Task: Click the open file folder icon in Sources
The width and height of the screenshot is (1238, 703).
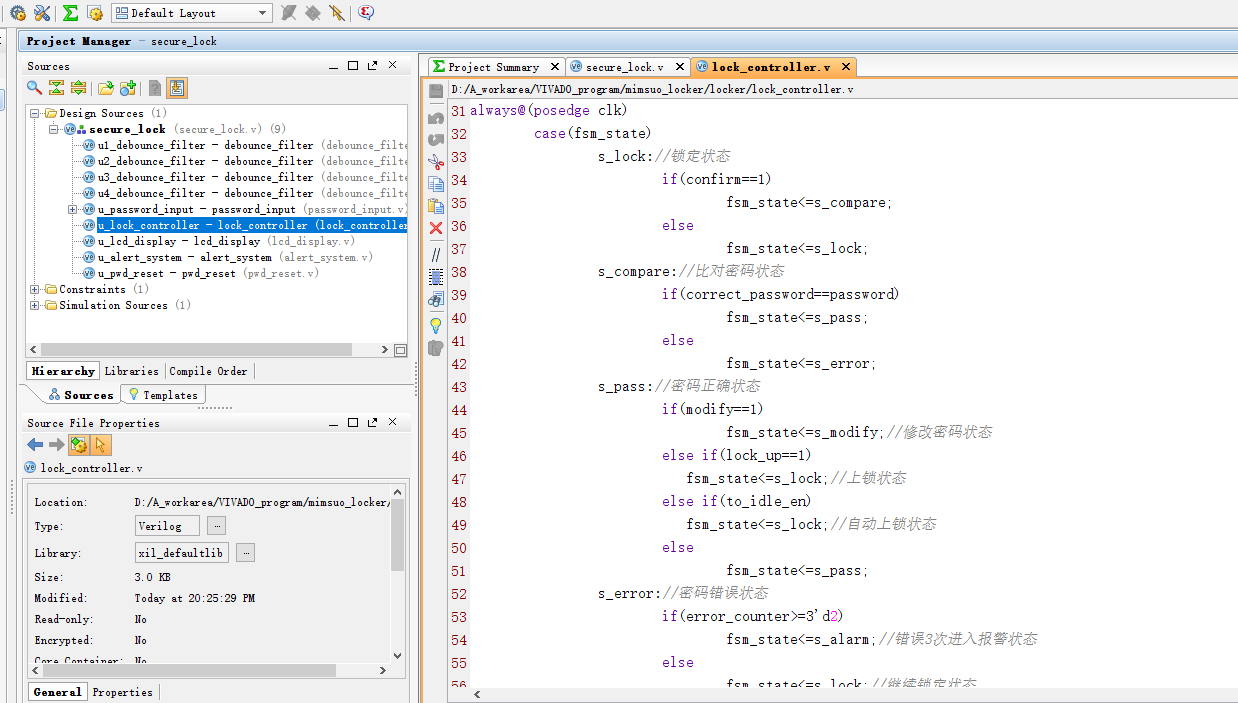Action: point(105,88)
